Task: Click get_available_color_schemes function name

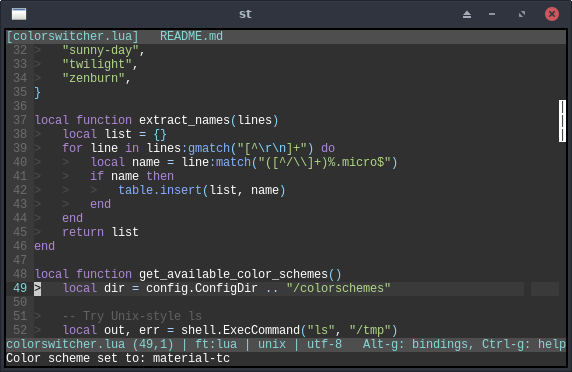Action: (x=233, y=274)
